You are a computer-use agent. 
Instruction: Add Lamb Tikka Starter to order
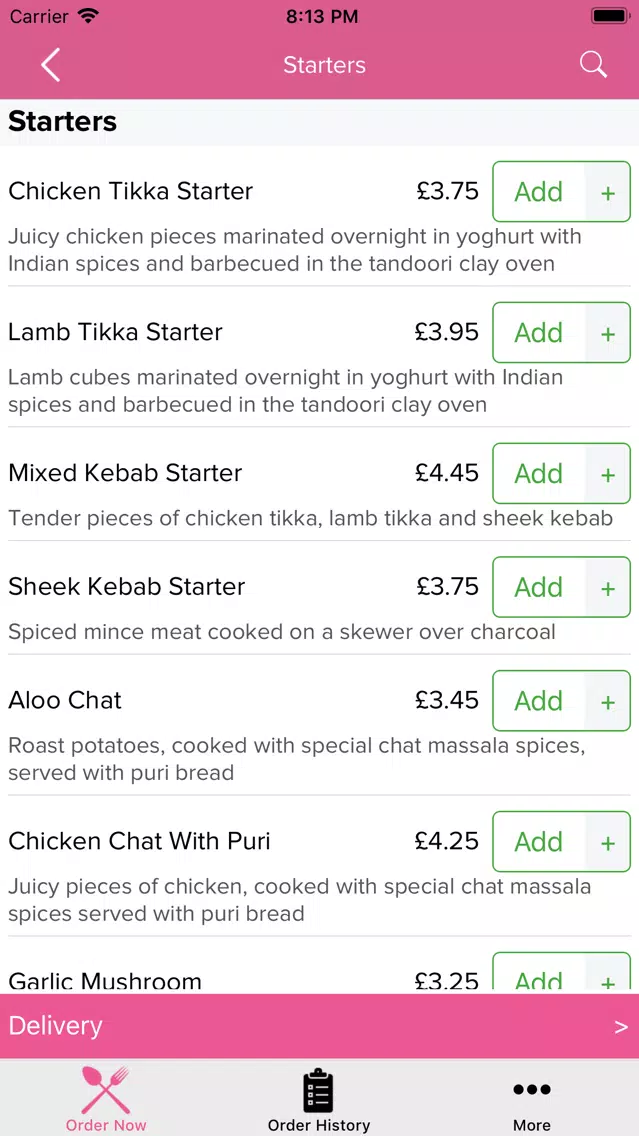click(538, 332)
